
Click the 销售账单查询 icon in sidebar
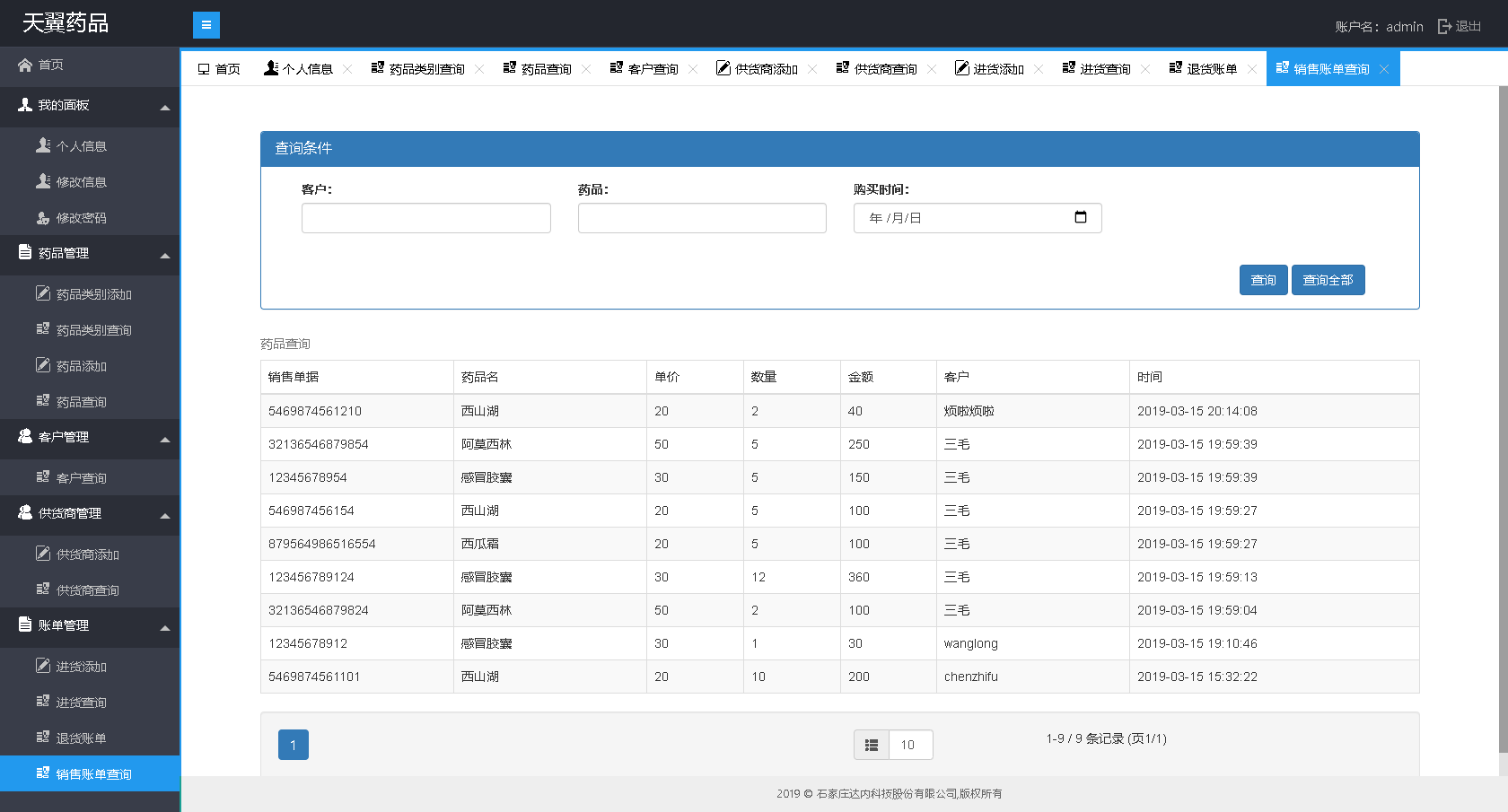pyautogui.click(x=43, y=773)
